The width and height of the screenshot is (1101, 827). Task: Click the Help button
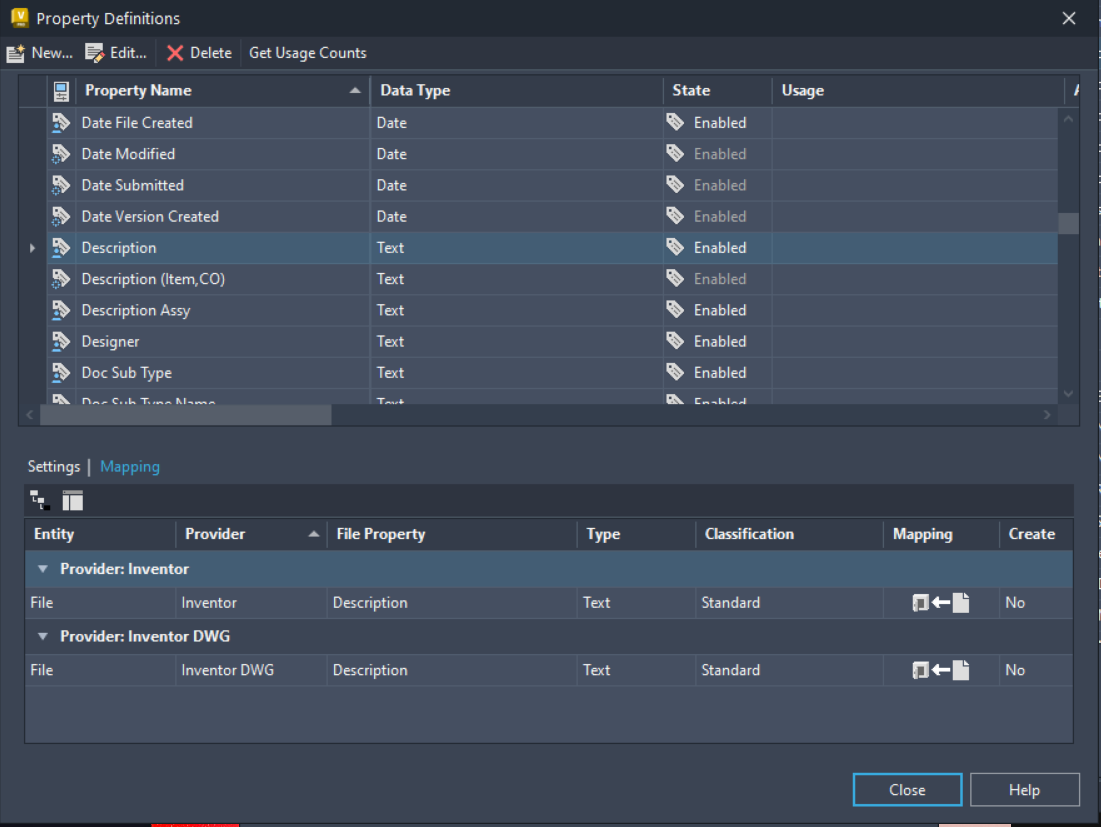tap(1024, 789)
